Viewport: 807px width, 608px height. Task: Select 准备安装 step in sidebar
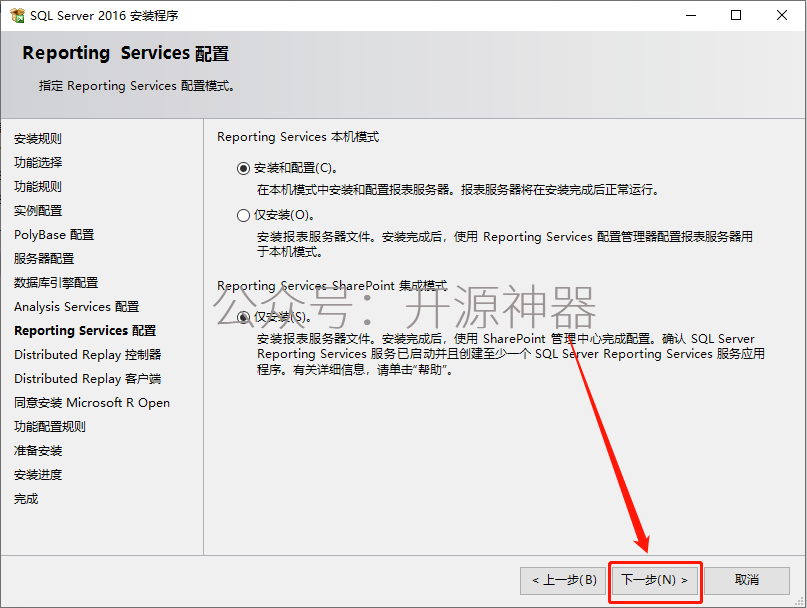pos(38,451)
